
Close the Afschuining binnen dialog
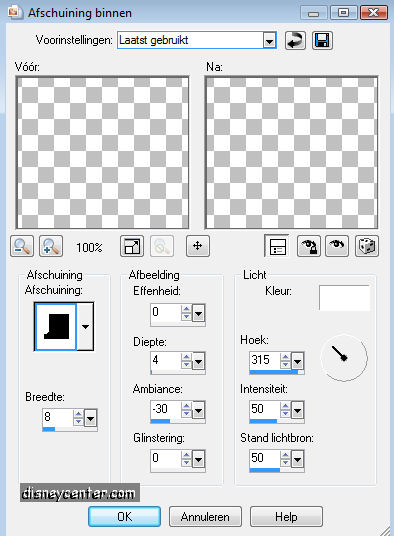pyautogui.click(x=374, y=13)
